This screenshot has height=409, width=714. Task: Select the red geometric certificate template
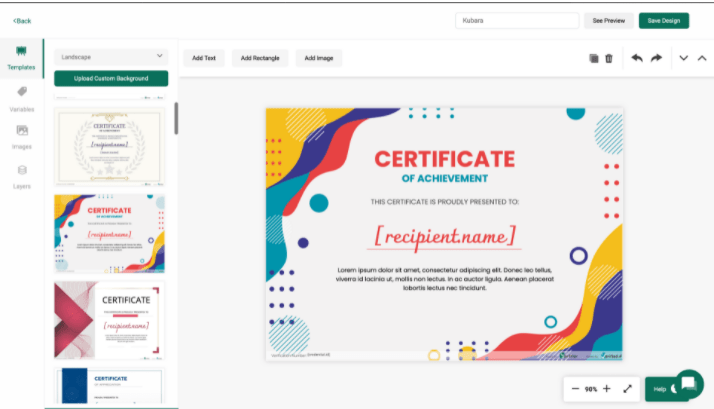110,319
